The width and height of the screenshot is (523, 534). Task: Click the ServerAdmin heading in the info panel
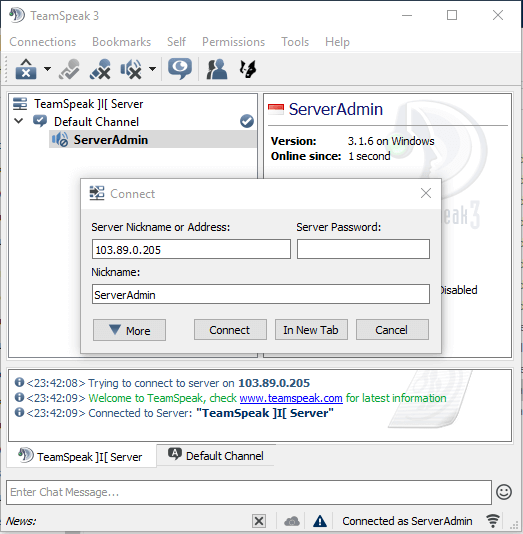tap(336, 109)
